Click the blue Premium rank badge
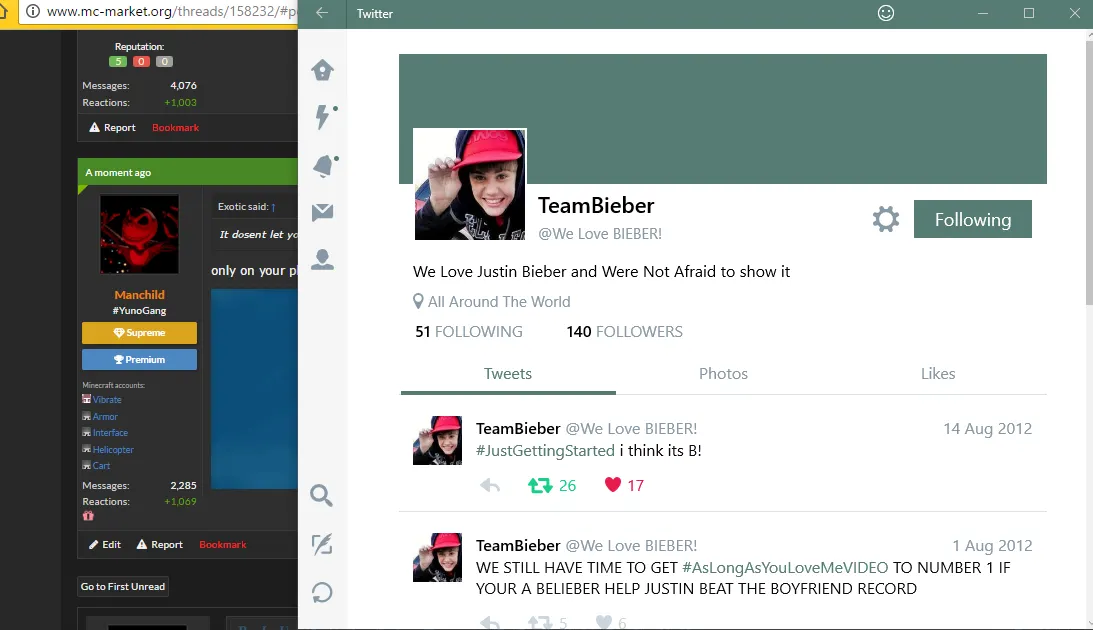Viewport: 1093px width, 630px height. click(139, 360)
